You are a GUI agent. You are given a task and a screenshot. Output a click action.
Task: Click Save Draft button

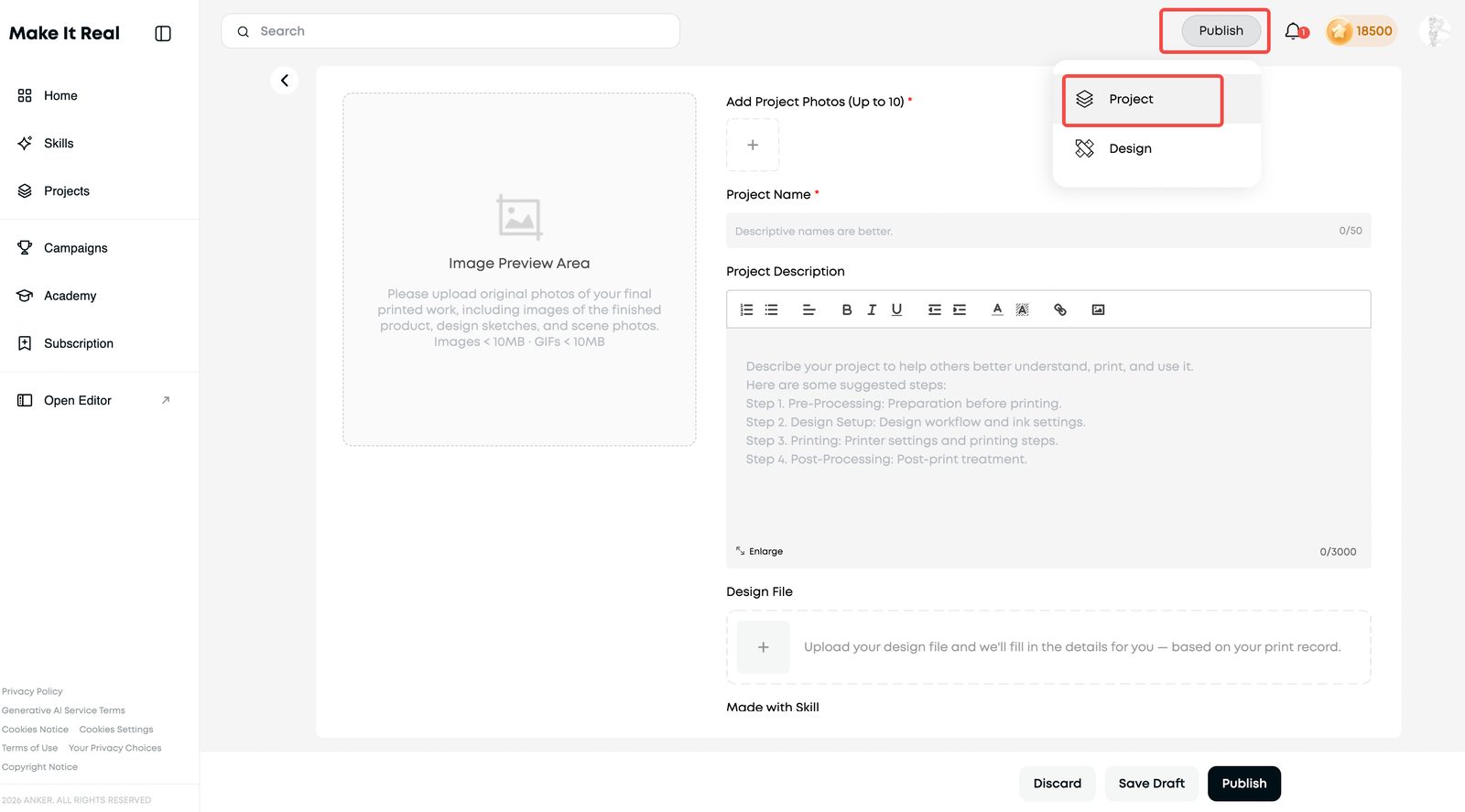pyautogui.click(x=1151, y=784)
